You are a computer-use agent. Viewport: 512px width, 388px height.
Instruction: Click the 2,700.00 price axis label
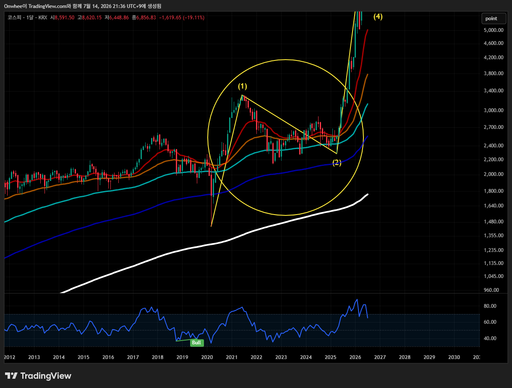(x=494, y=127)
